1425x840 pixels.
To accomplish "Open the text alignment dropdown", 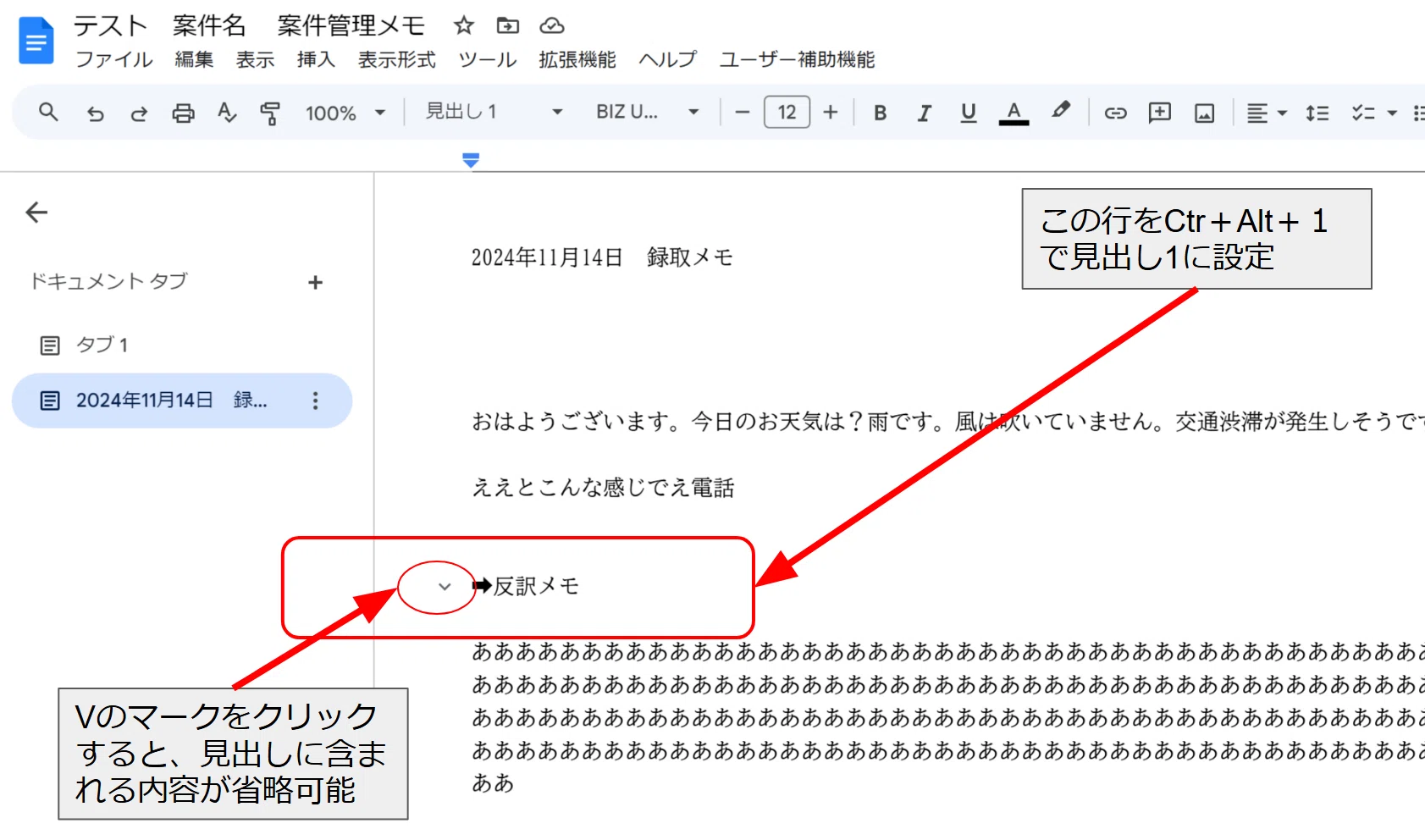I will [x=1267, y=113].
